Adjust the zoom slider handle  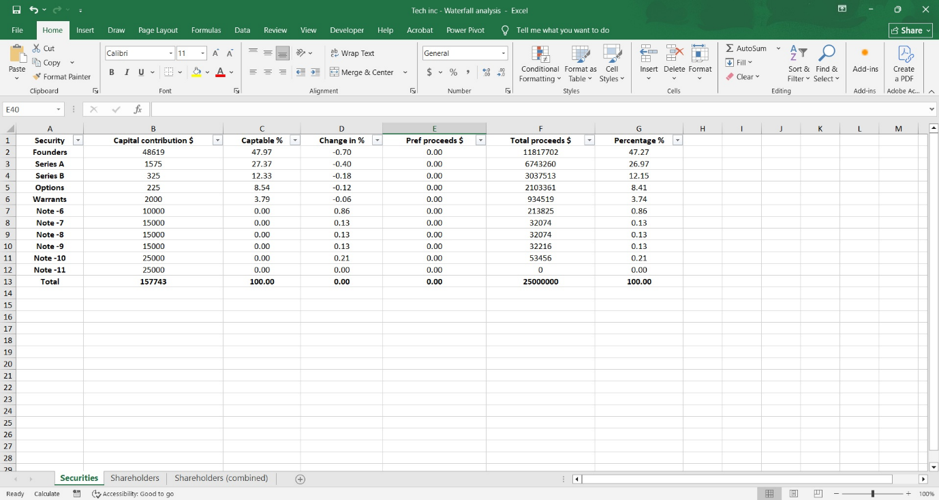[x=873, y=494]
